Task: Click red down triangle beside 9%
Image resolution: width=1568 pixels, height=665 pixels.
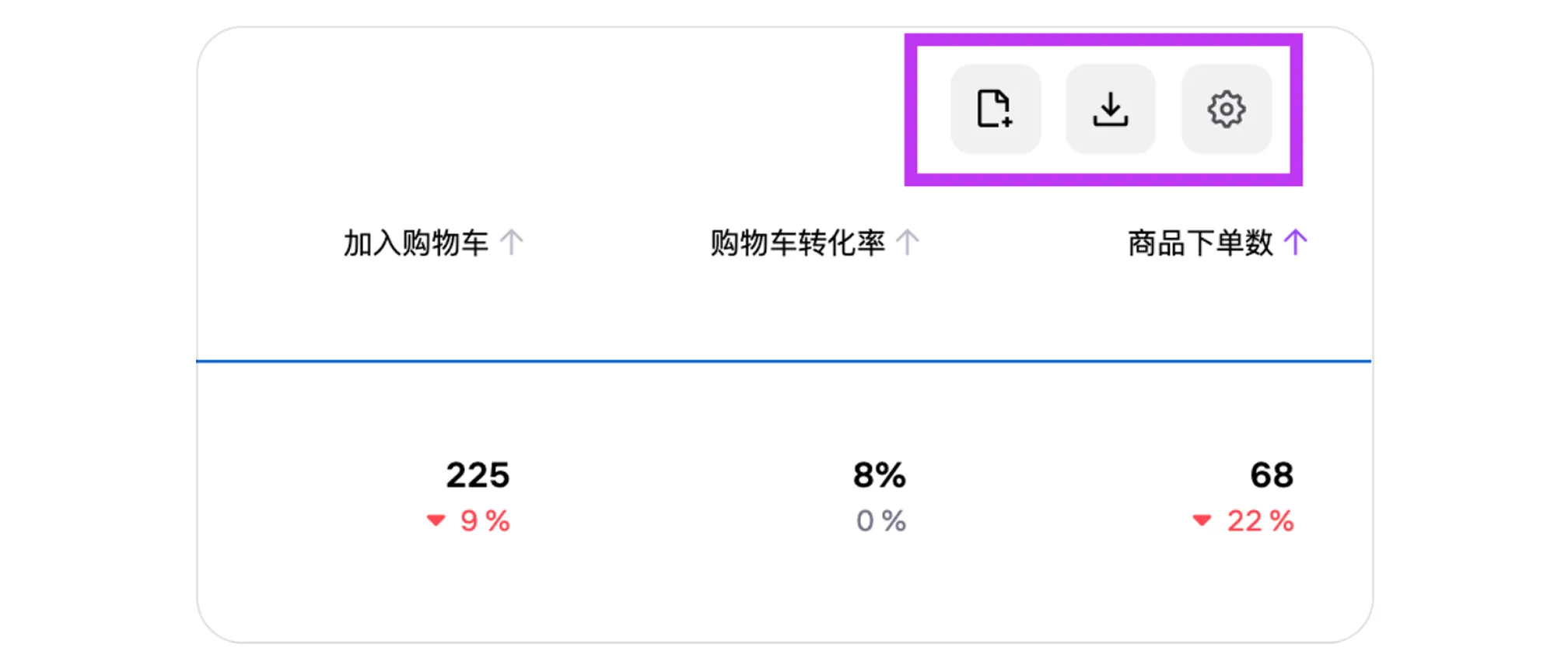Action: tap(436, 520)
